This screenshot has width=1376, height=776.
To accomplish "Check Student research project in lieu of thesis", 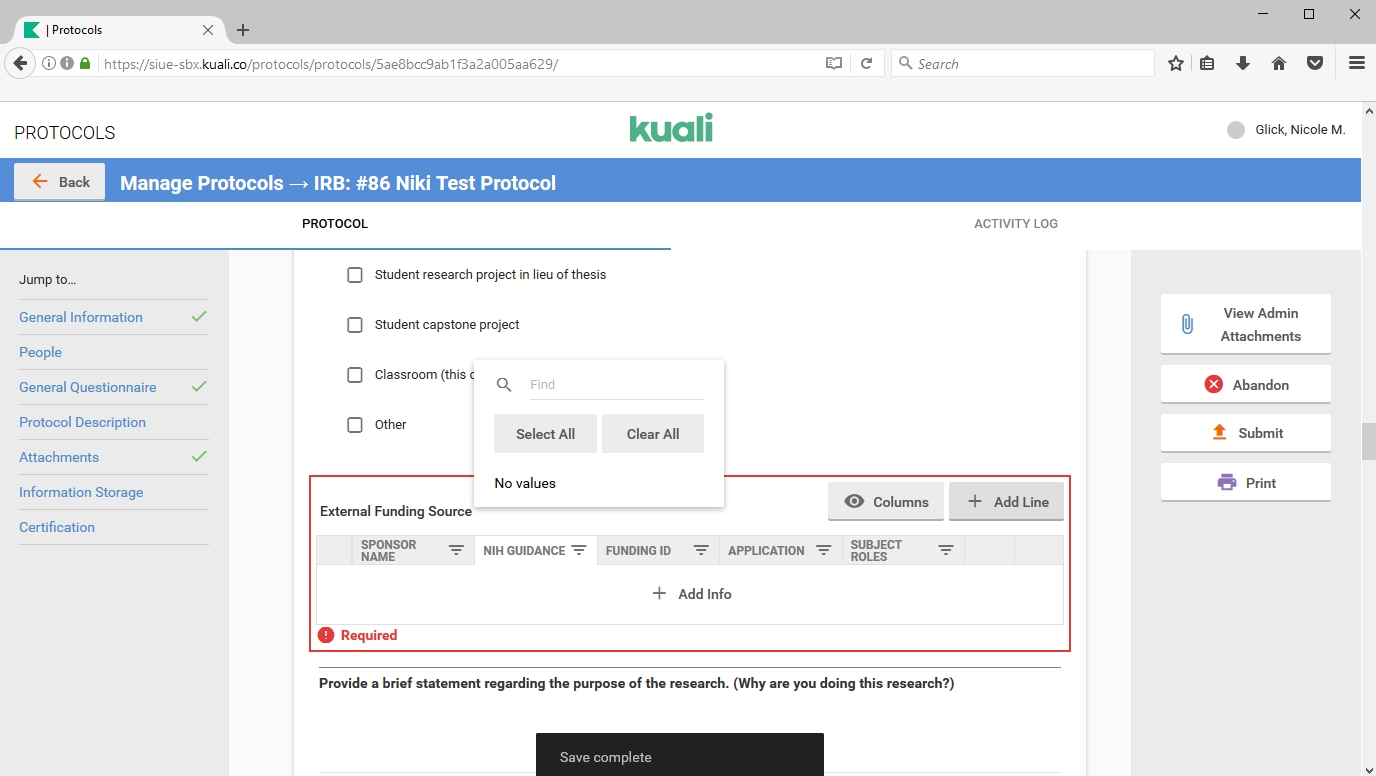I will (355, 275).
